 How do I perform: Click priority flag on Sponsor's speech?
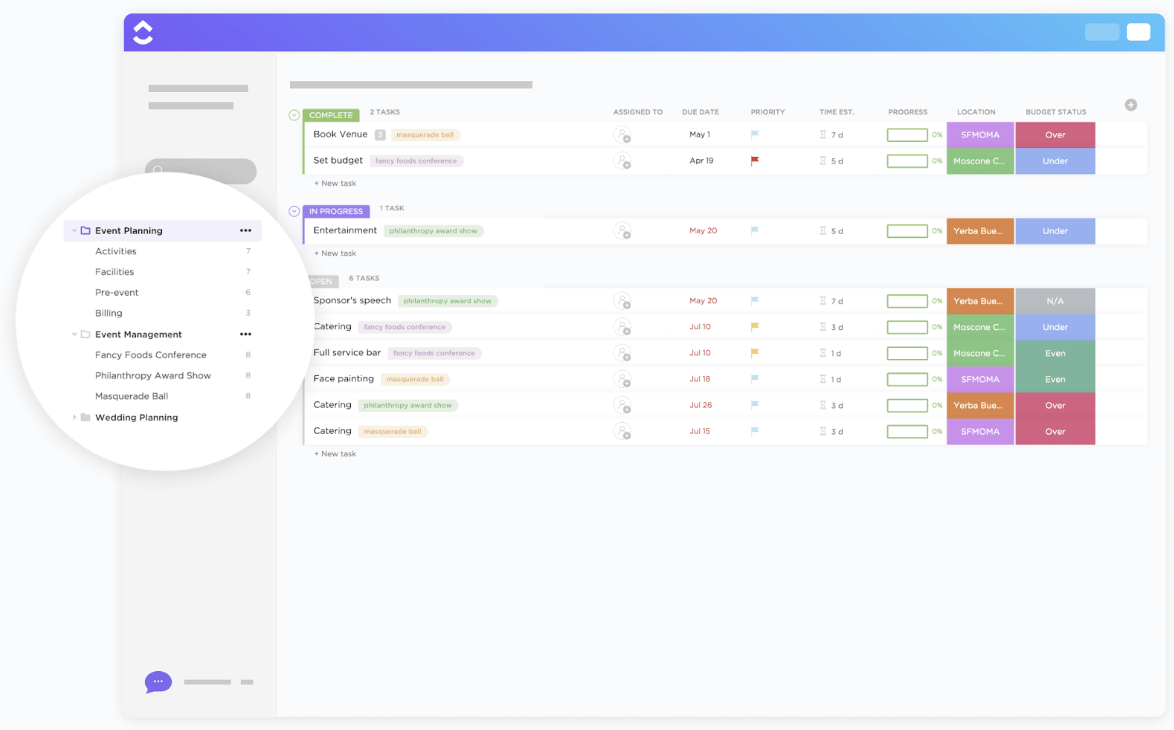(x=755, y=301)
